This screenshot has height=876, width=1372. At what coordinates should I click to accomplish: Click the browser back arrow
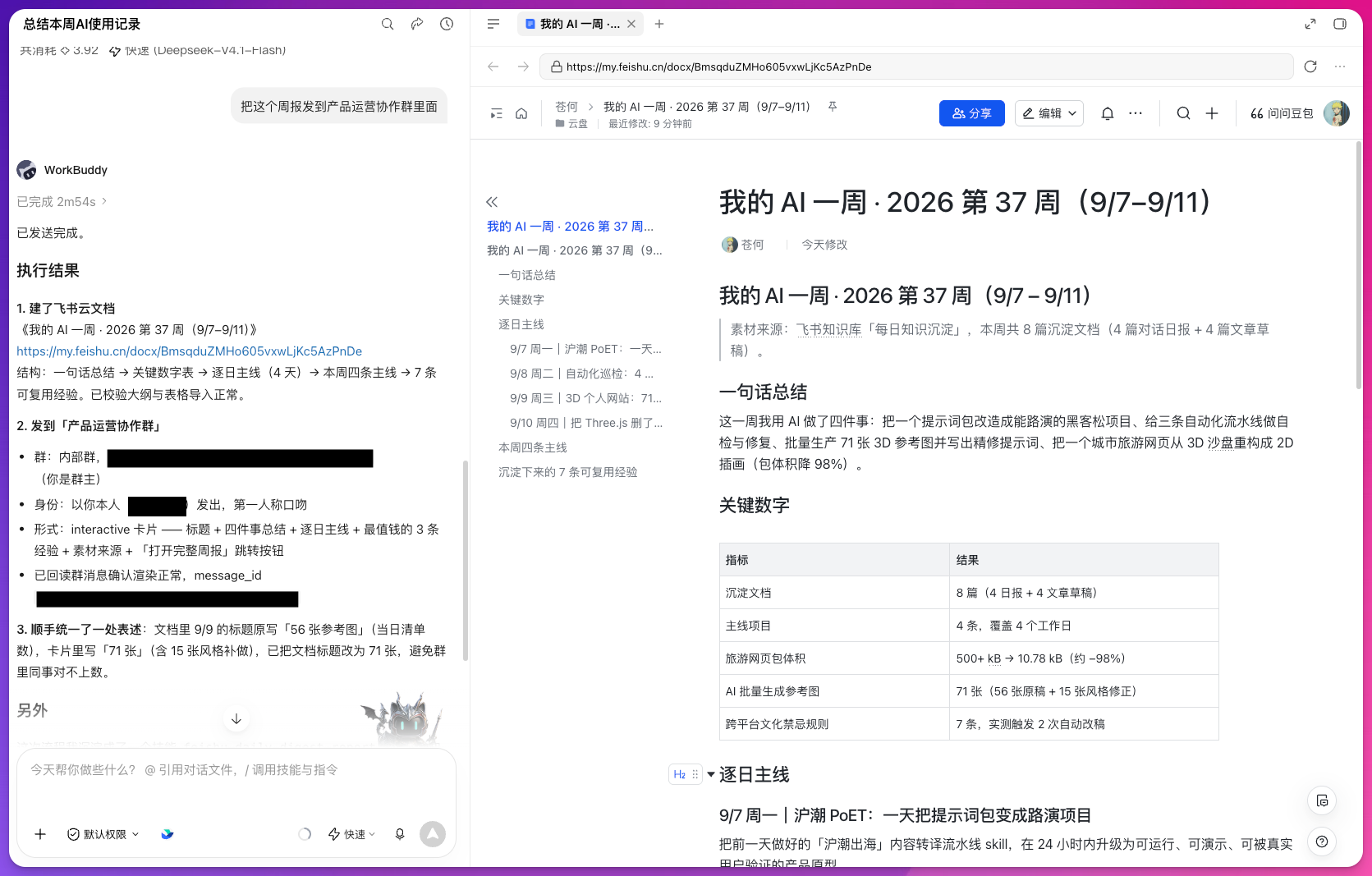coord(493,67)
